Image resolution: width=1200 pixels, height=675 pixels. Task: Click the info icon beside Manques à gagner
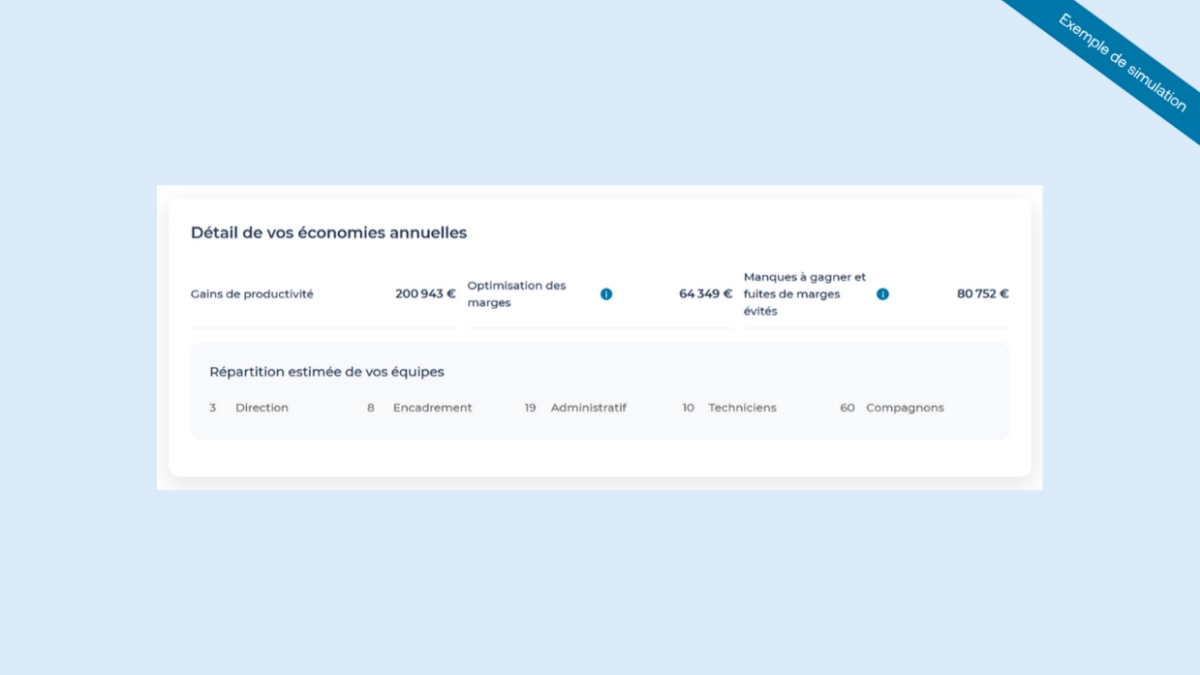[x=882, y=294]
